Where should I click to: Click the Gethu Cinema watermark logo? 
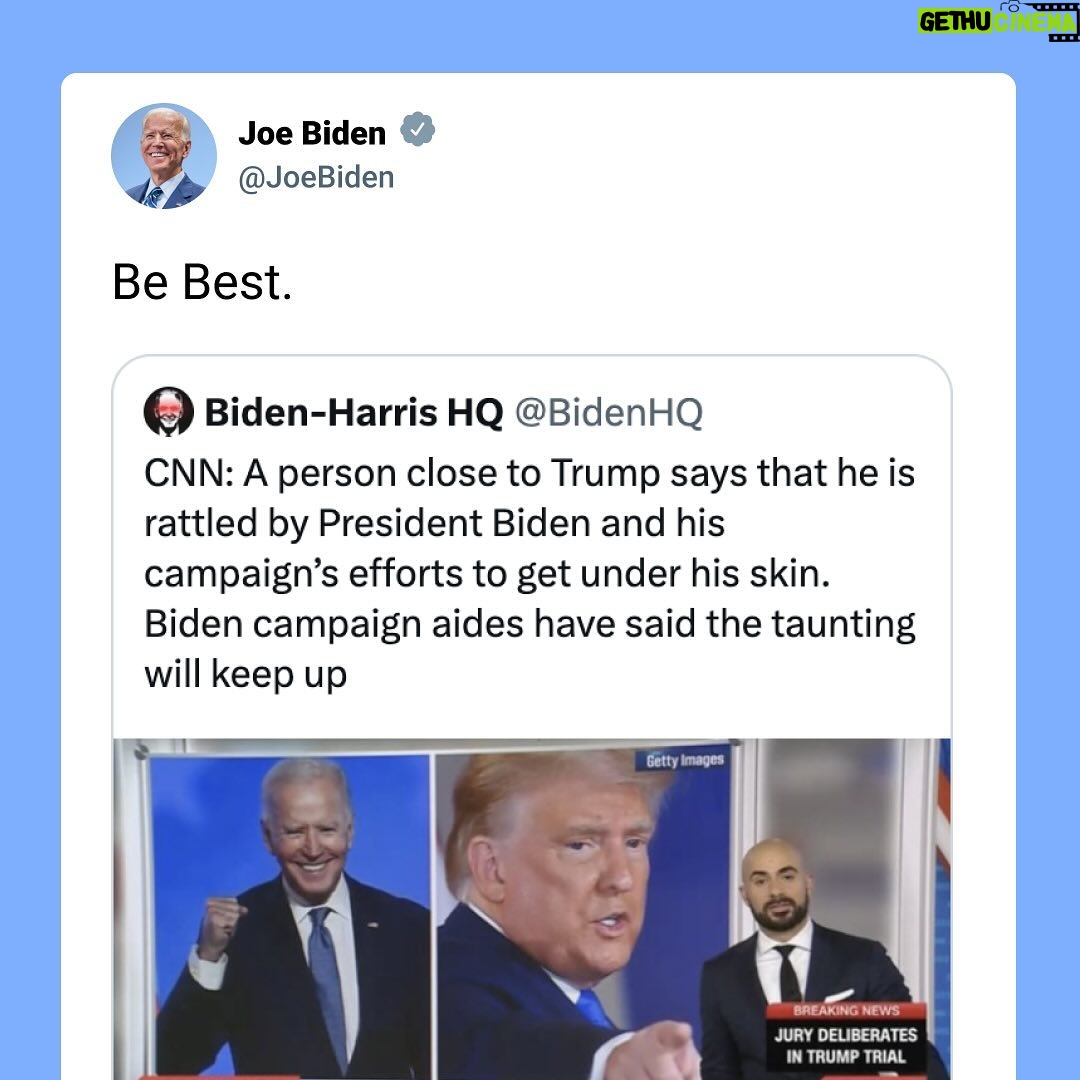(997, 21)
